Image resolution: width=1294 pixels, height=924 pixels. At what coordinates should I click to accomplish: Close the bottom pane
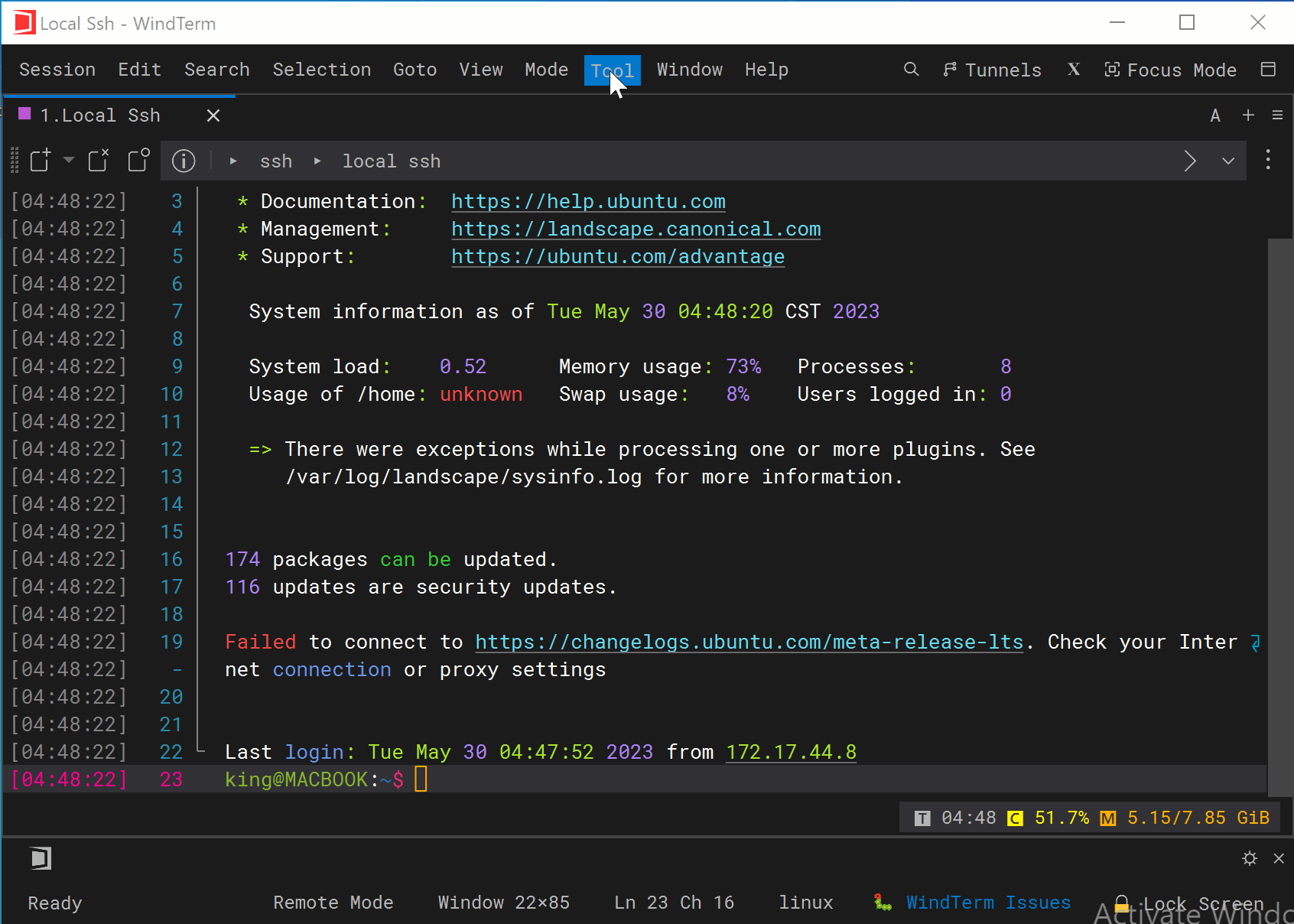[x=1279, y=858]
